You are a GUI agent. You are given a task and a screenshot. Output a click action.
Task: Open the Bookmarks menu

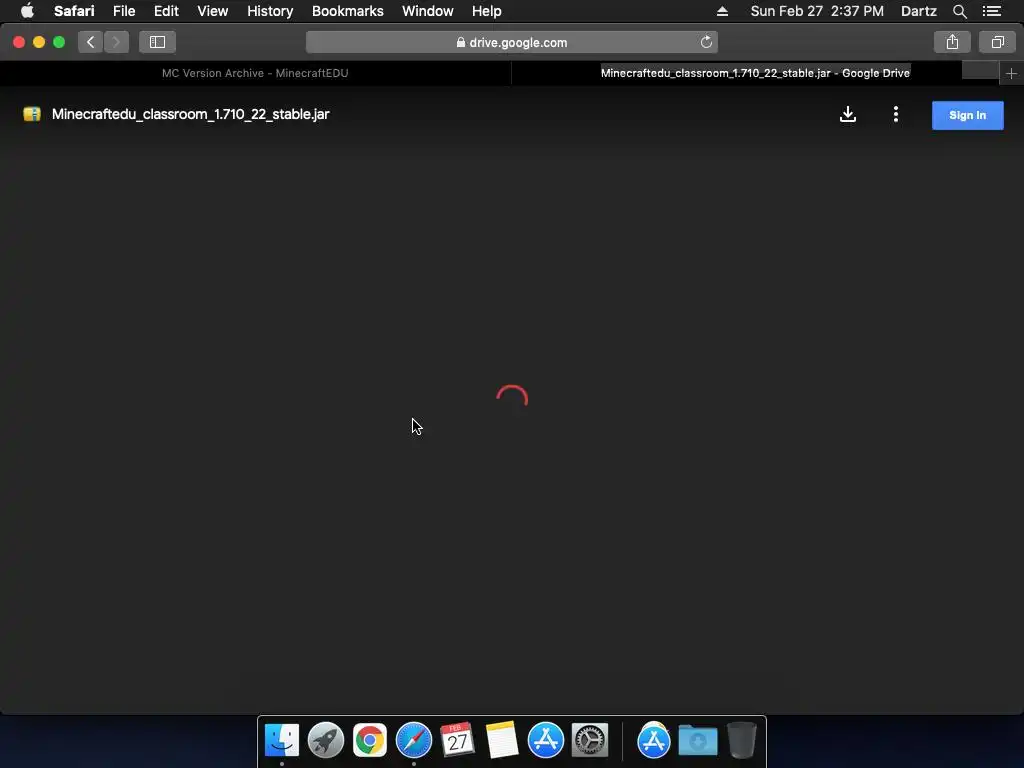point(347,11)
